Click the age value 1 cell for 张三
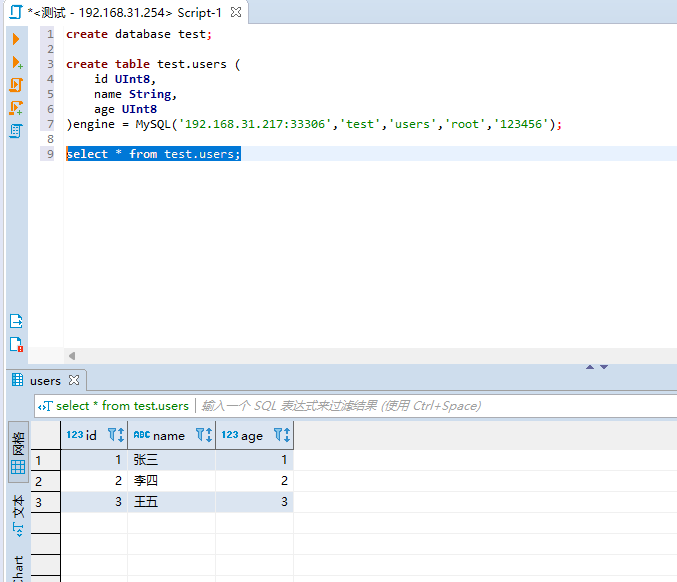677x582 pixels. coord(254,460)
